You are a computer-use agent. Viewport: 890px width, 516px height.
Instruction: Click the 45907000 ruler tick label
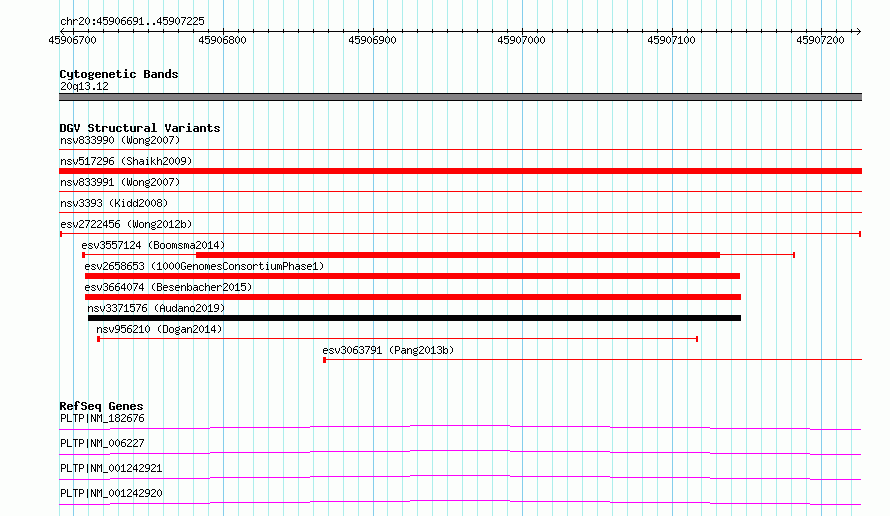(521, 40)
